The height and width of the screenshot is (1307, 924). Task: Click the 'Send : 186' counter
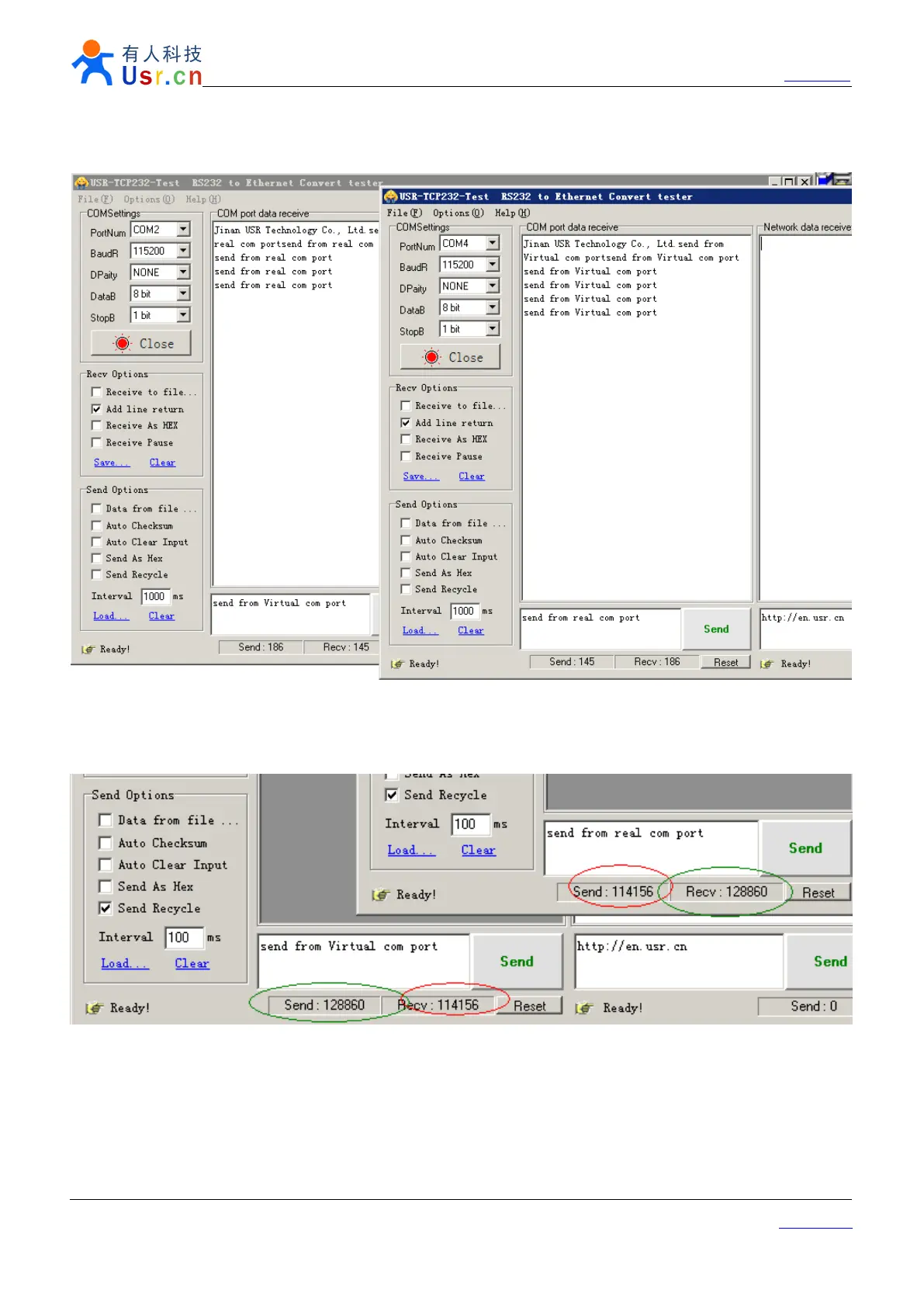coord(261,647)
